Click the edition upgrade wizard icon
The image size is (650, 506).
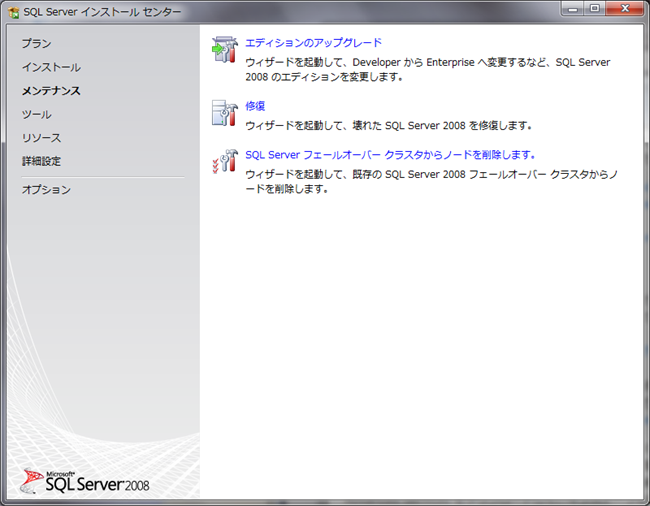[x=225, y=50]
